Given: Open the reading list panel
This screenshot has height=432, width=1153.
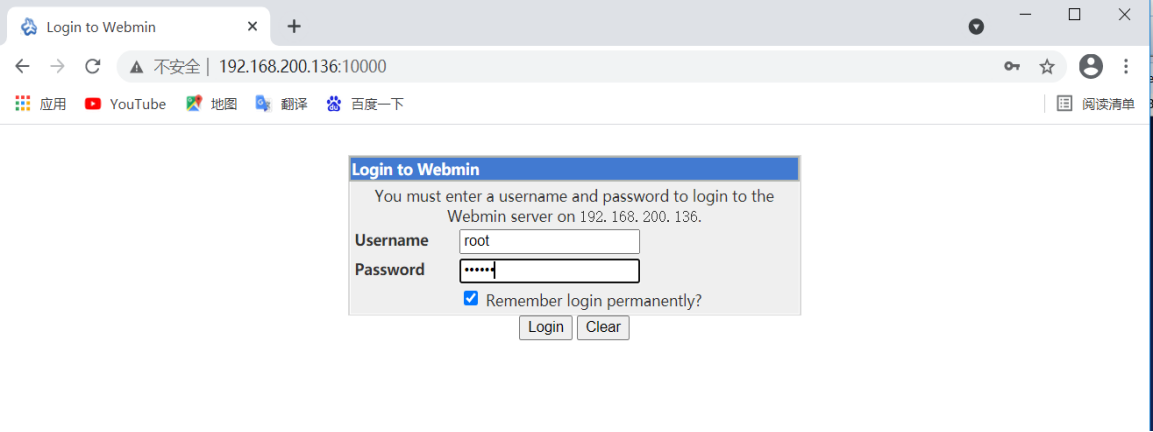Looking at the screenshot, I should point(1096,104).
